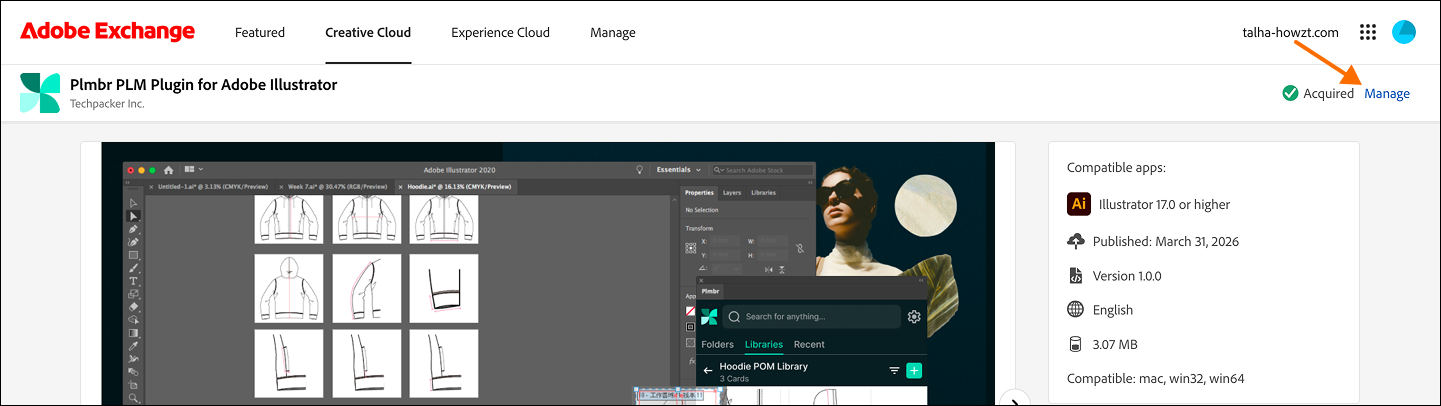Click the Plmbr PLM Plugin title
The width and height of the screenshot is (1441, 406).
click(x=203, y=84)
